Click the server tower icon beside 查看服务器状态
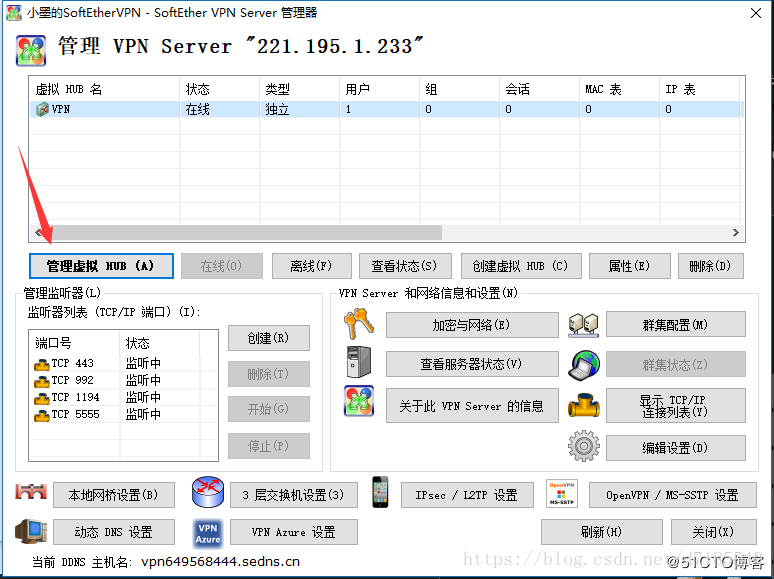 359,362
